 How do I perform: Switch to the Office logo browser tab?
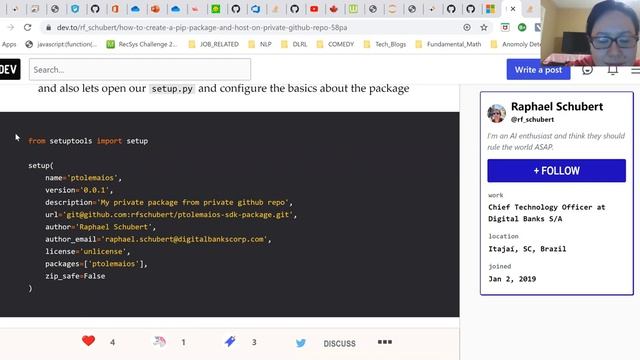pos(115,9)
